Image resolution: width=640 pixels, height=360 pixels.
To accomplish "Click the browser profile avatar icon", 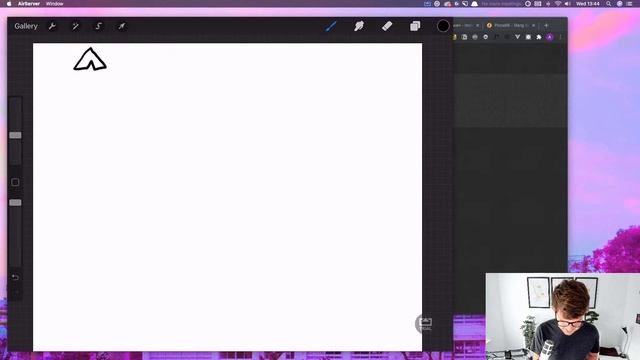I will coord(550,37).
